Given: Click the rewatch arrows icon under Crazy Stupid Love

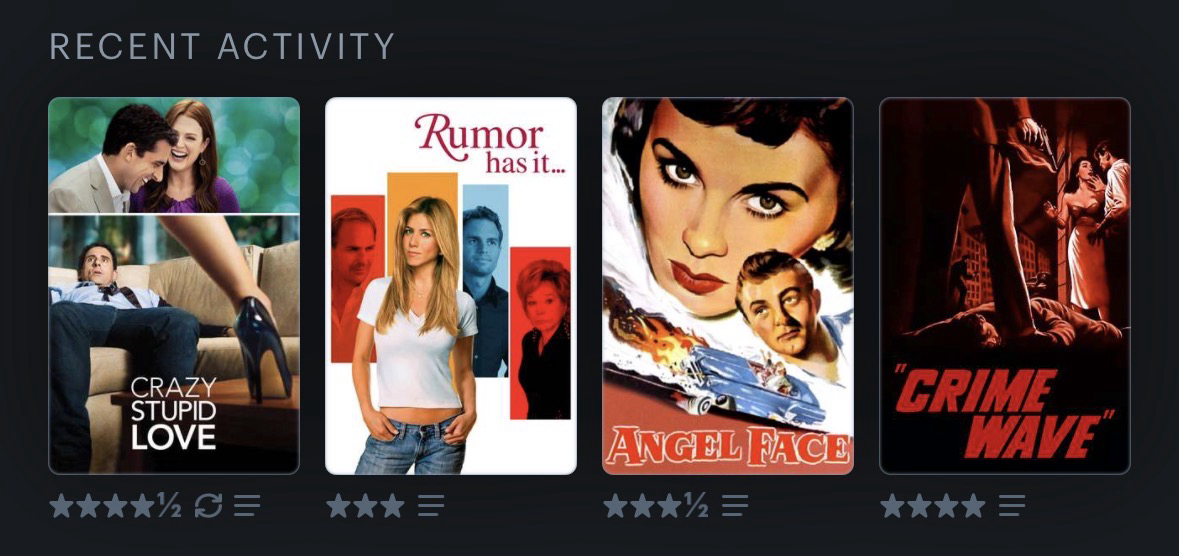Looking at the screenshot, I should (208, 506).
